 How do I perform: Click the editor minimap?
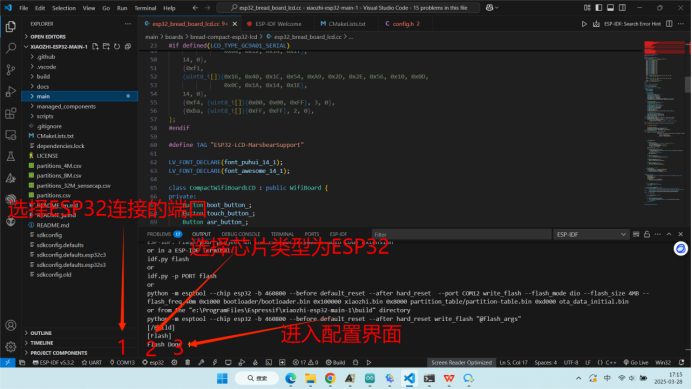click(x=664, y=124)
